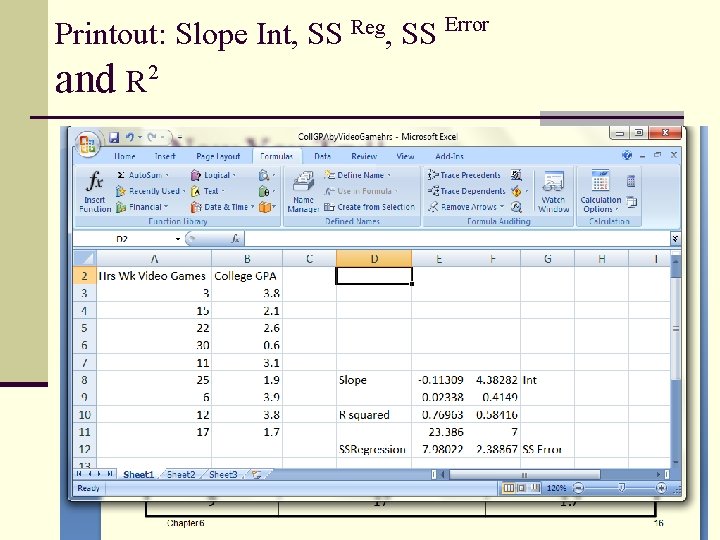
Task: Open Recently Used functions dropdown
Action: tap(184, 191)
